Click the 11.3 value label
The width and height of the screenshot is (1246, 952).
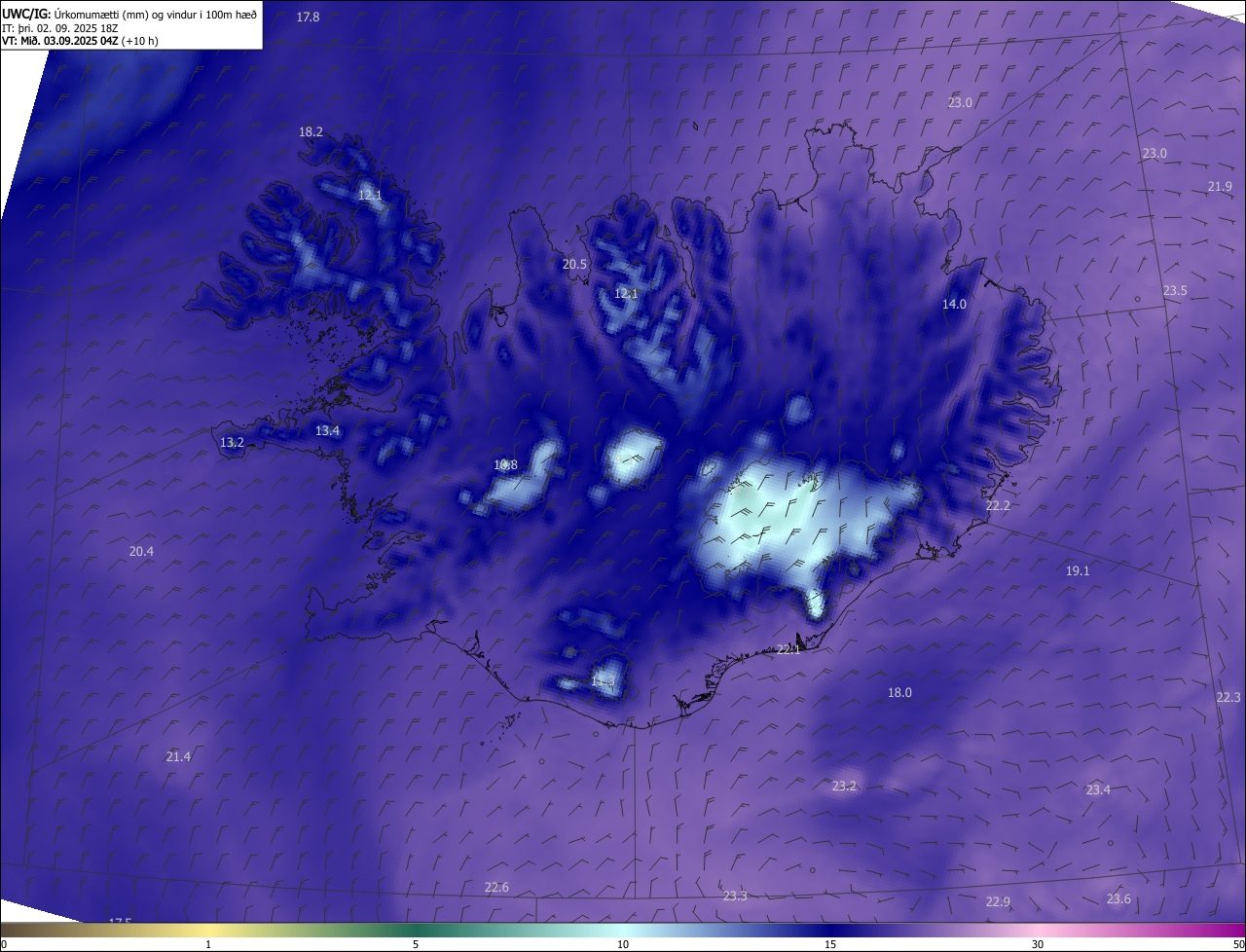click(x=603, y=681)
